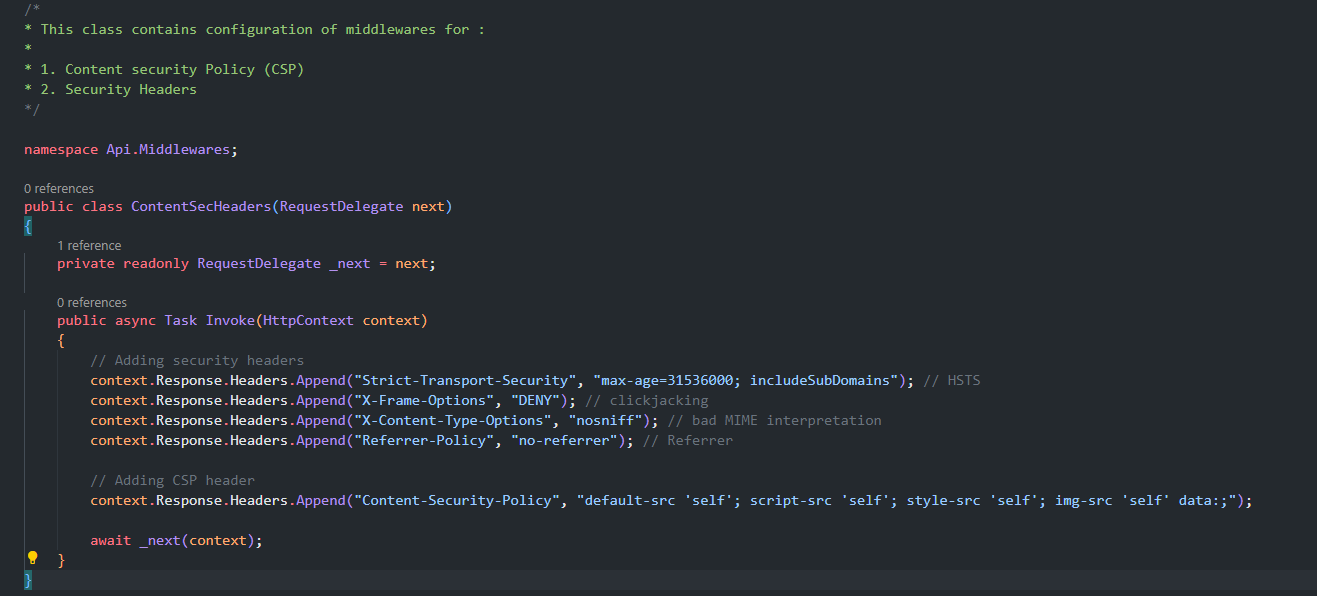Open the '0 references' CodeLens above ContentSecHeaders

click(58, 188)
